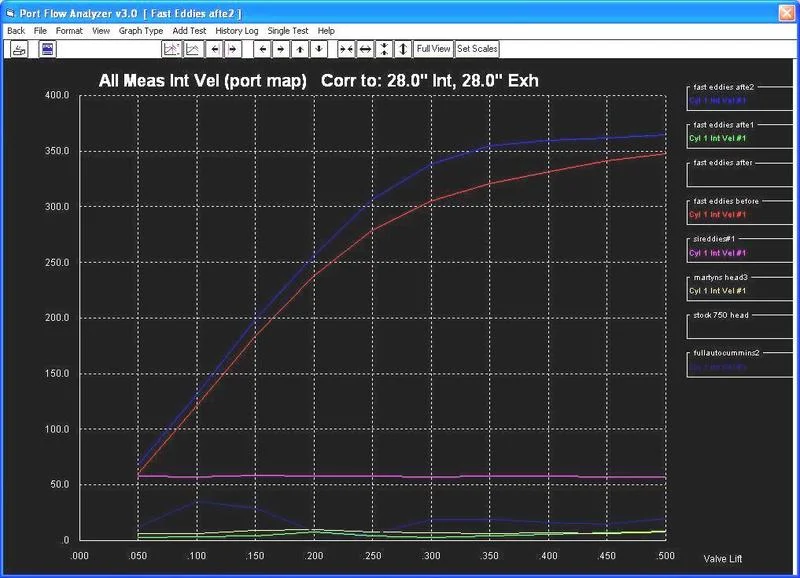Click the screen/display icon next to print
The height and width of the screenshot is (578, 800).
(46, 49)
